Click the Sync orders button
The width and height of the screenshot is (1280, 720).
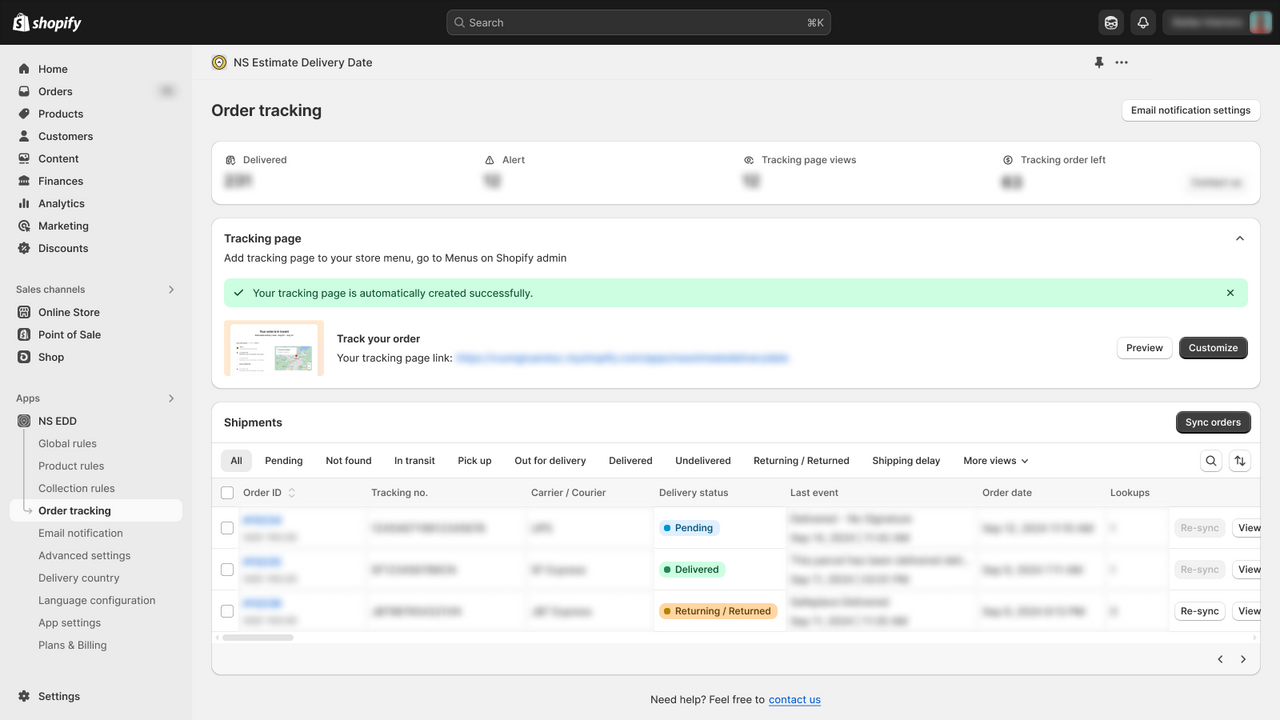[1213, 422]
